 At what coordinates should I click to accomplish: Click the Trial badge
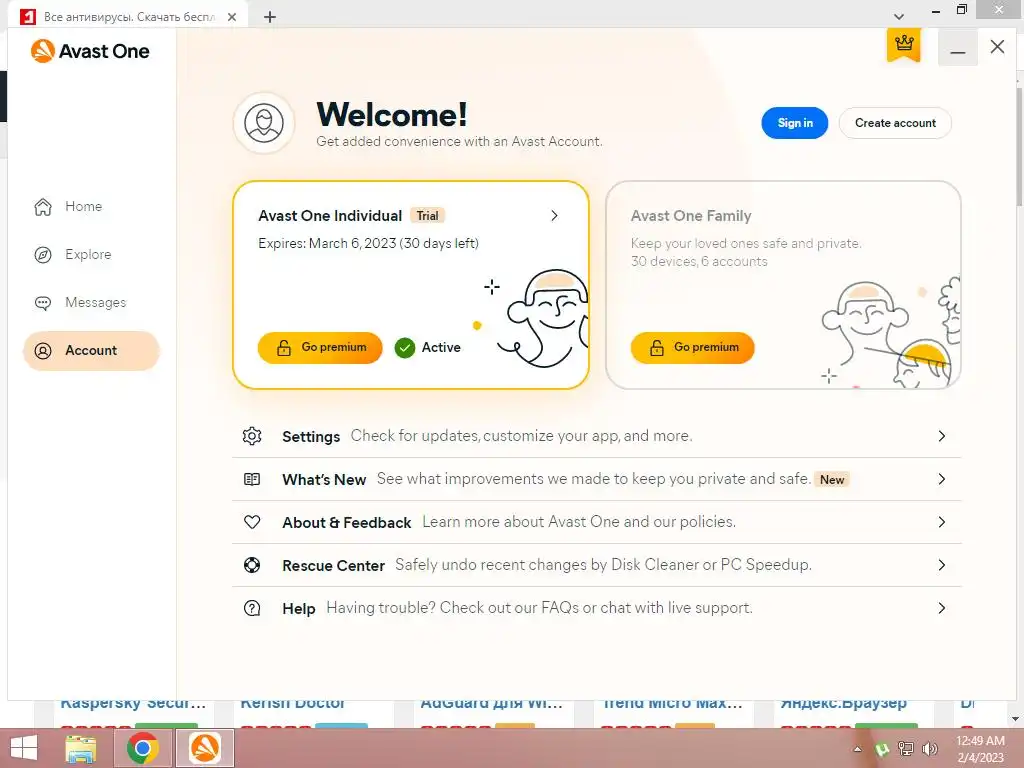click(x=428, y=216)
